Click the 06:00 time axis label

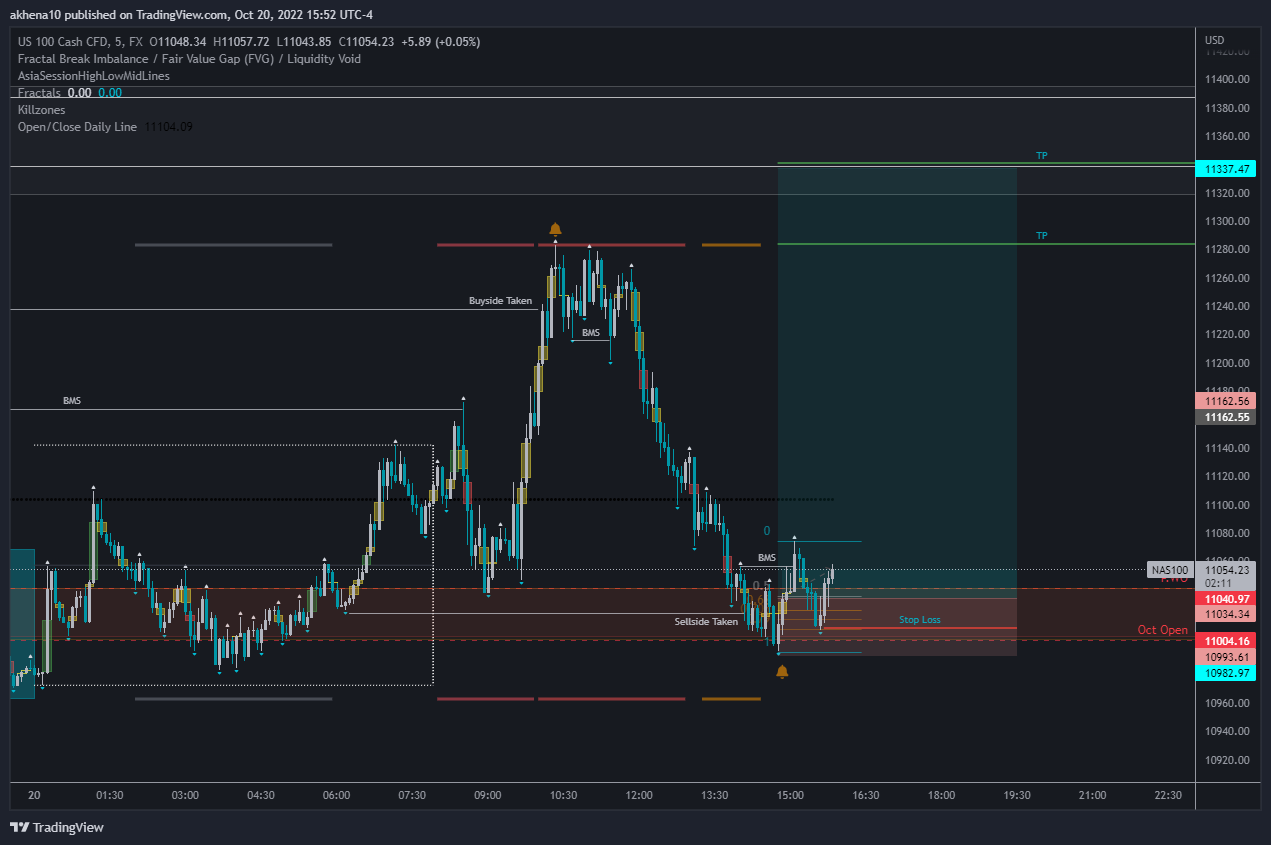point(337,796)
